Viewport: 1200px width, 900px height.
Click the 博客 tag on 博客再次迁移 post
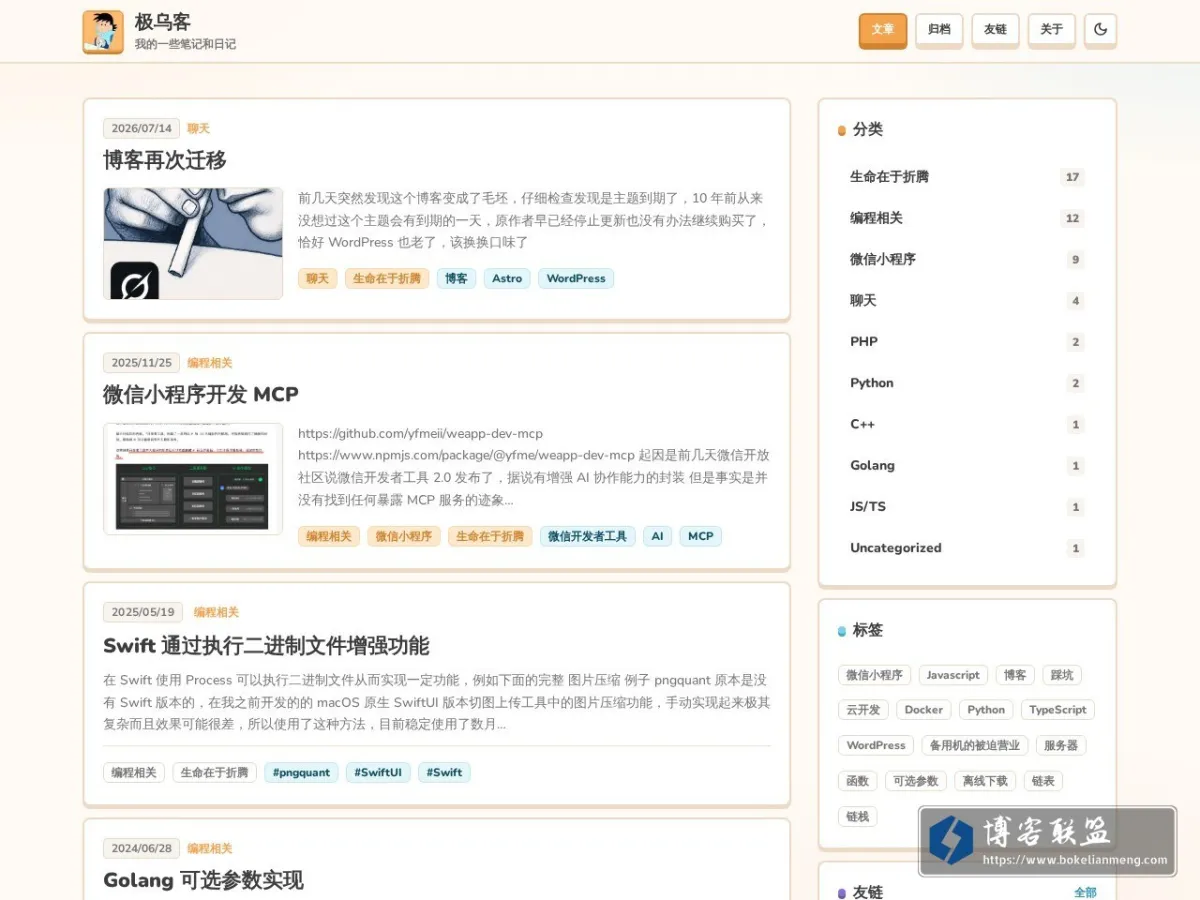click(x=456, y=279)
